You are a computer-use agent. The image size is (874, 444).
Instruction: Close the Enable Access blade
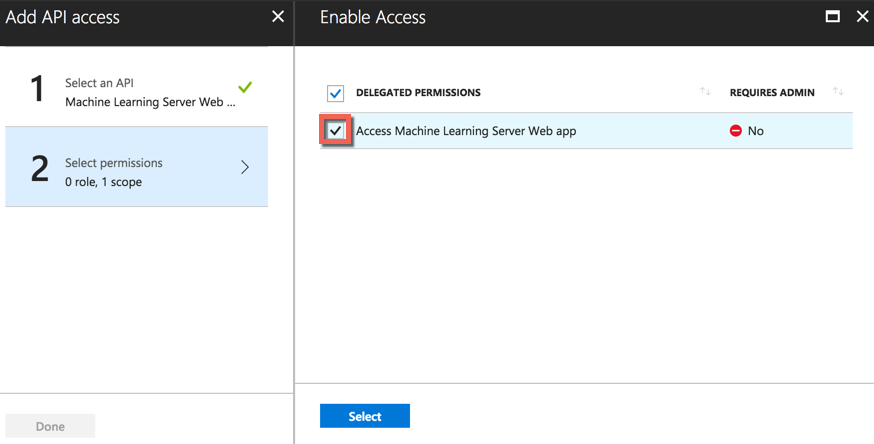tap(862, 16)
